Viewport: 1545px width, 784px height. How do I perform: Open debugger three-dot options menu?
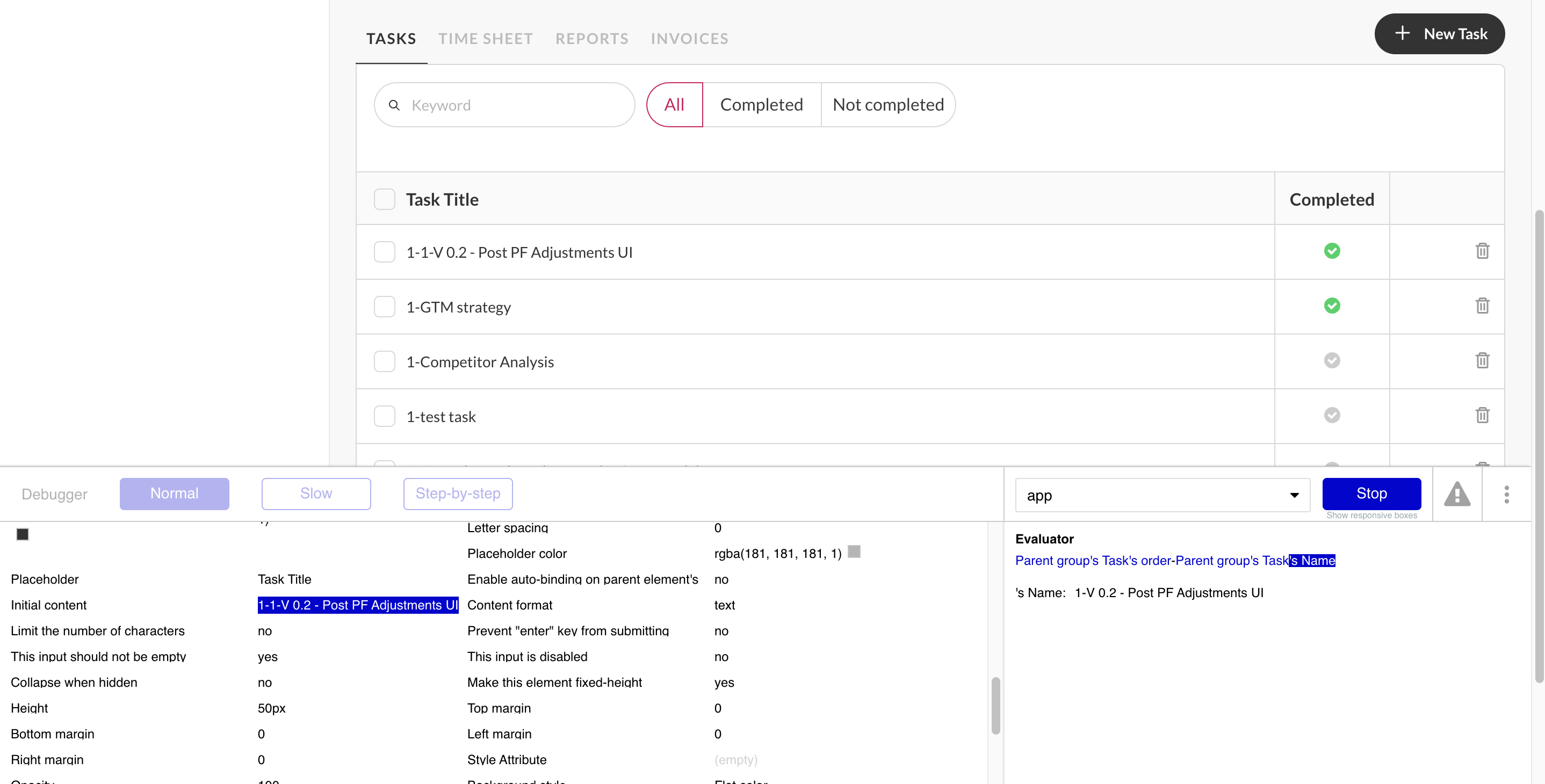[1506, 495]
